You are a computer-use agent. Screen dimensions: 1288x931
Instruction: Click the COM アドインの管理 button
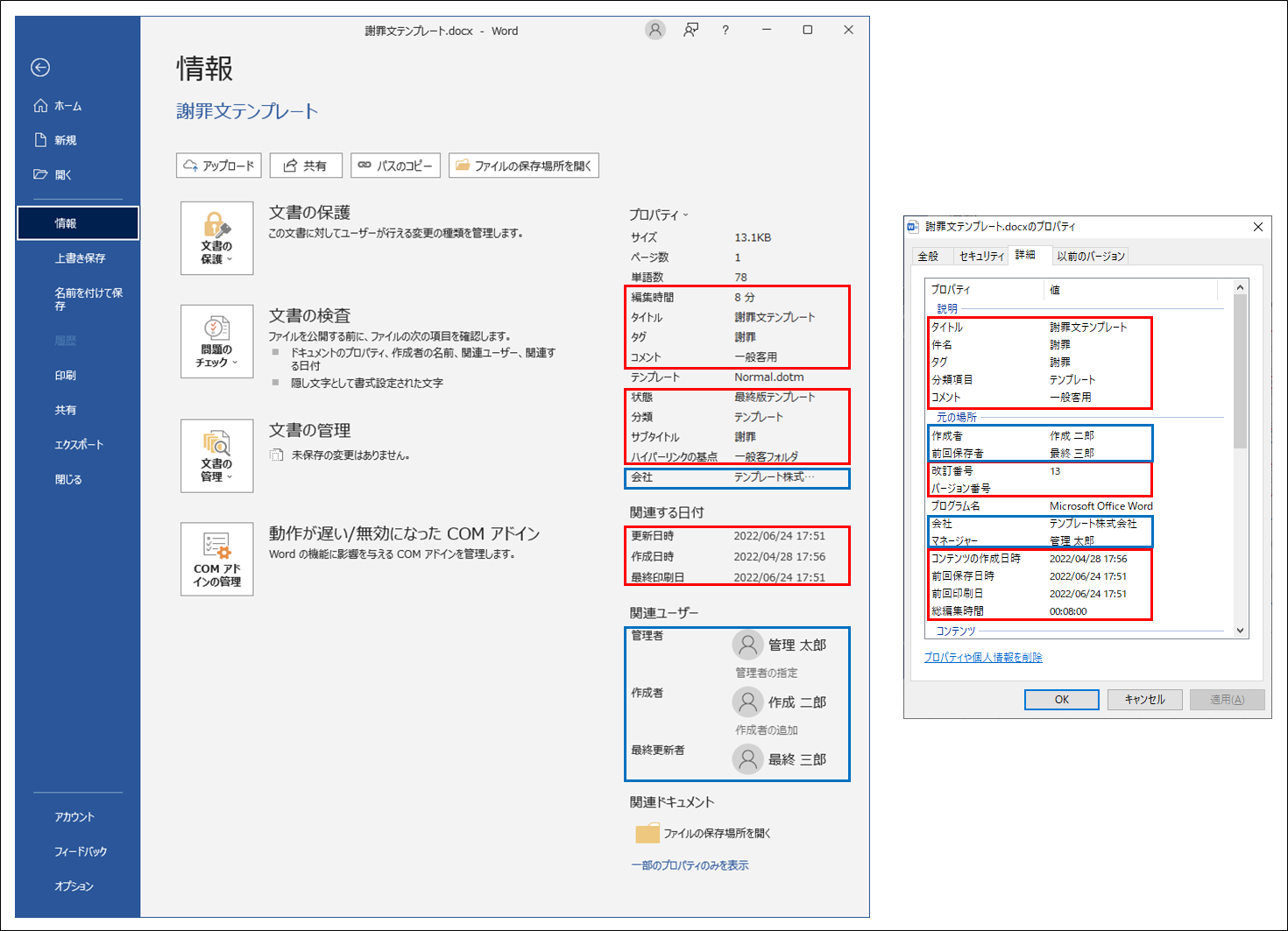[x=217, y=559]
